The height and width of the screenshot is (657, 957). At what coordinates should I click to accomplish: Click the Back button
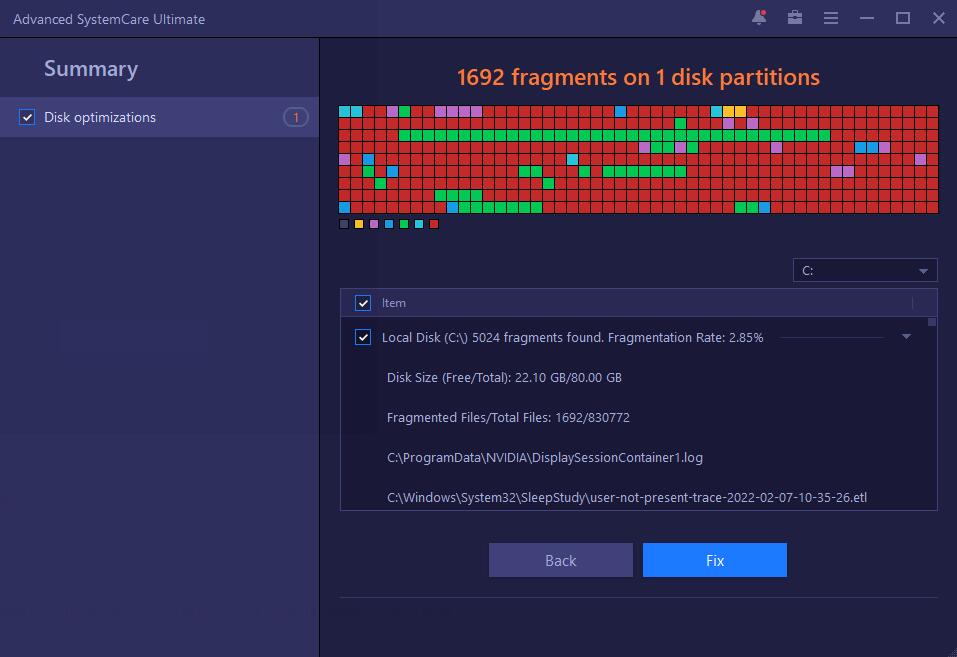(560, 560)
